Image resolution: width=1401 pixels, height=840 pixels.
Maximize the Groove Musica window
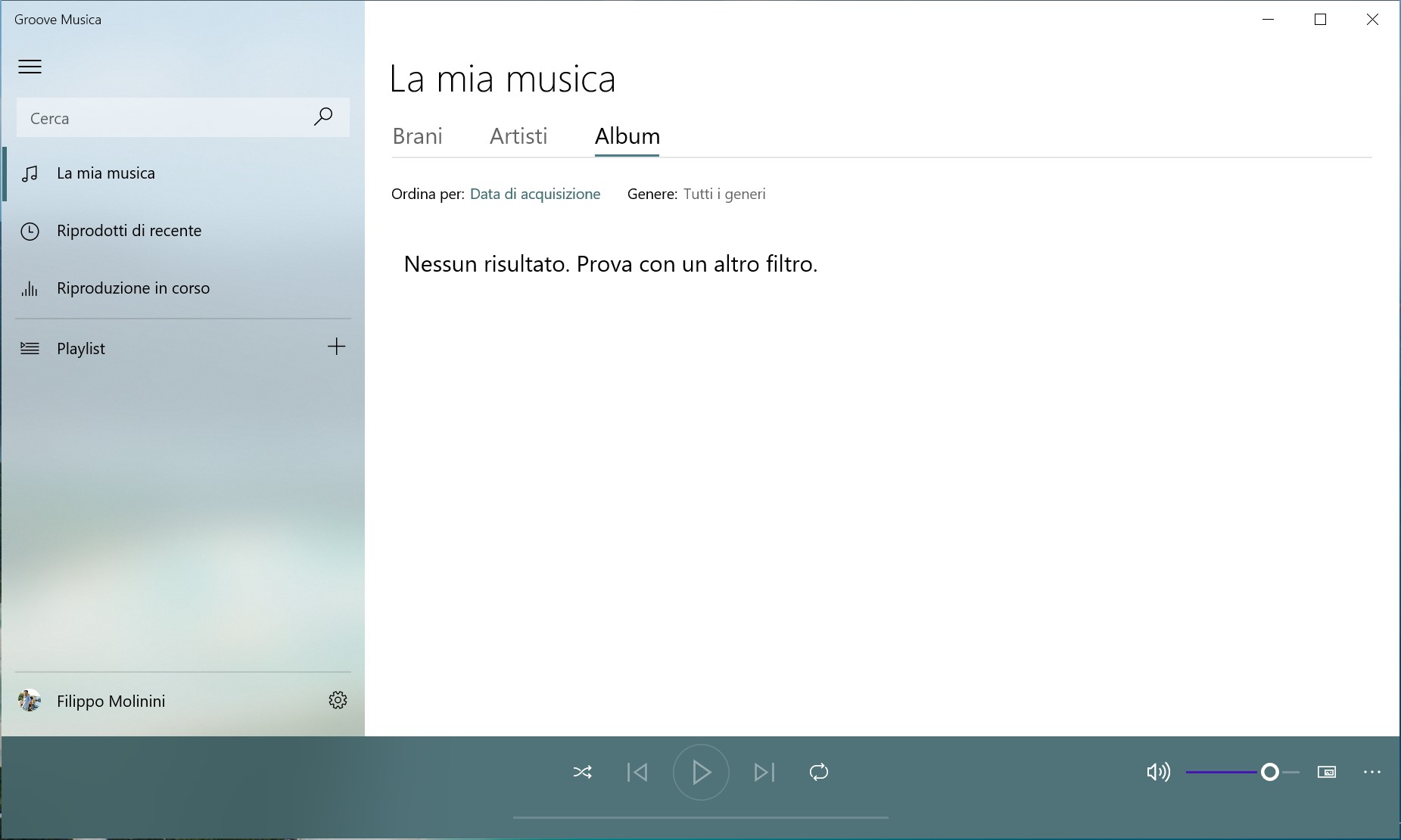click(1321, 20)
